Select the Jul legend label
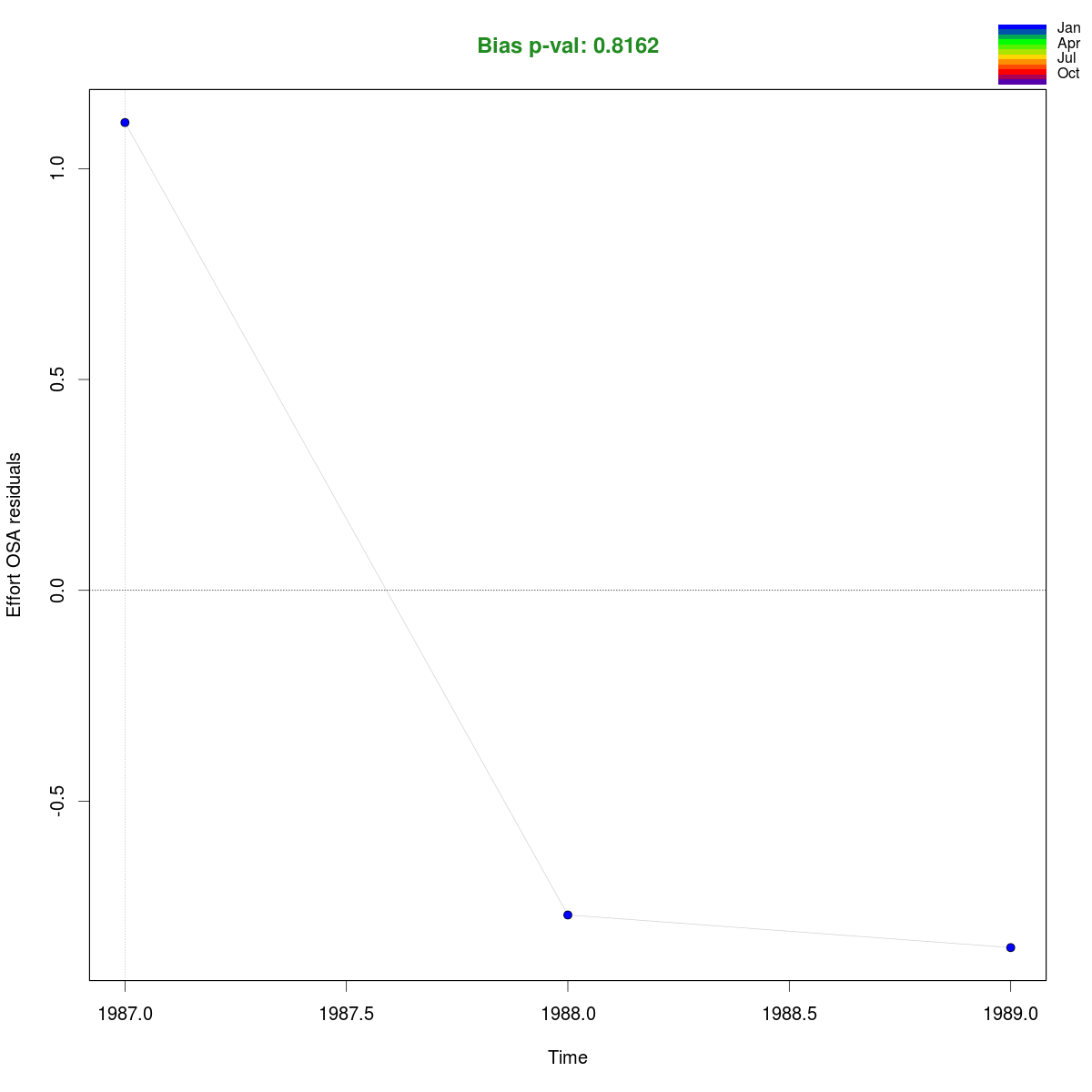The image size is (1092, 1092). pyautogui.click(x=1067, y=58)
